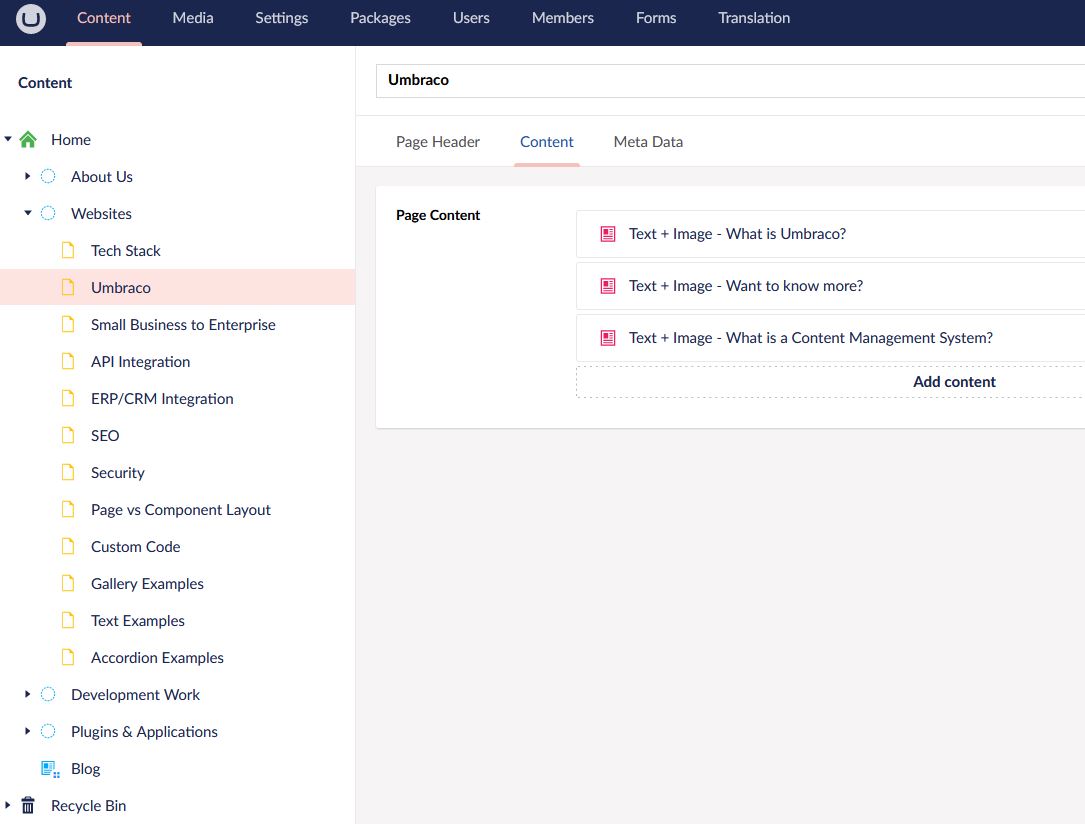The height and width of the screenshot is (824, 1085).
Task: Click the dotted circle icon beside About Us
Action: pos(48,177)
